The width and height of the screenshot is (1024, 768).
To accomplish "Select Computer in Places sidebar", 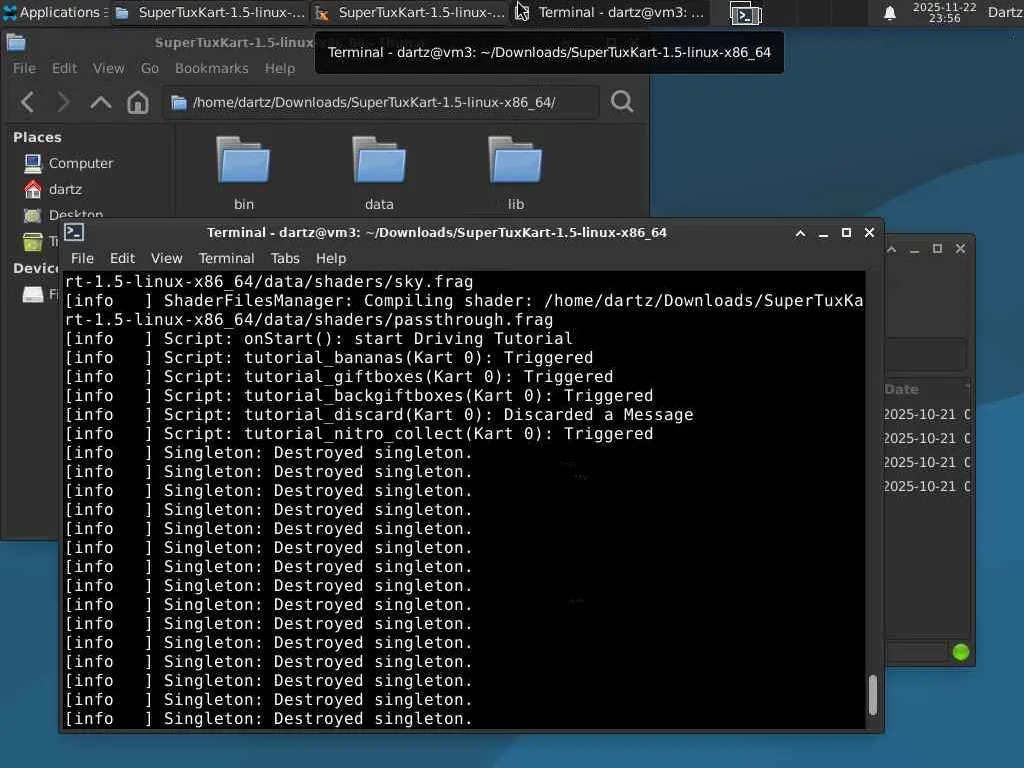I will pyautogui.click(x=68, y=163).
